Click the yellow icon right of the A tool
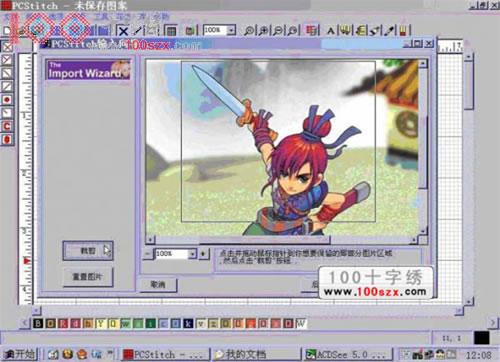500x362 pixels. [x=346, y=31]
